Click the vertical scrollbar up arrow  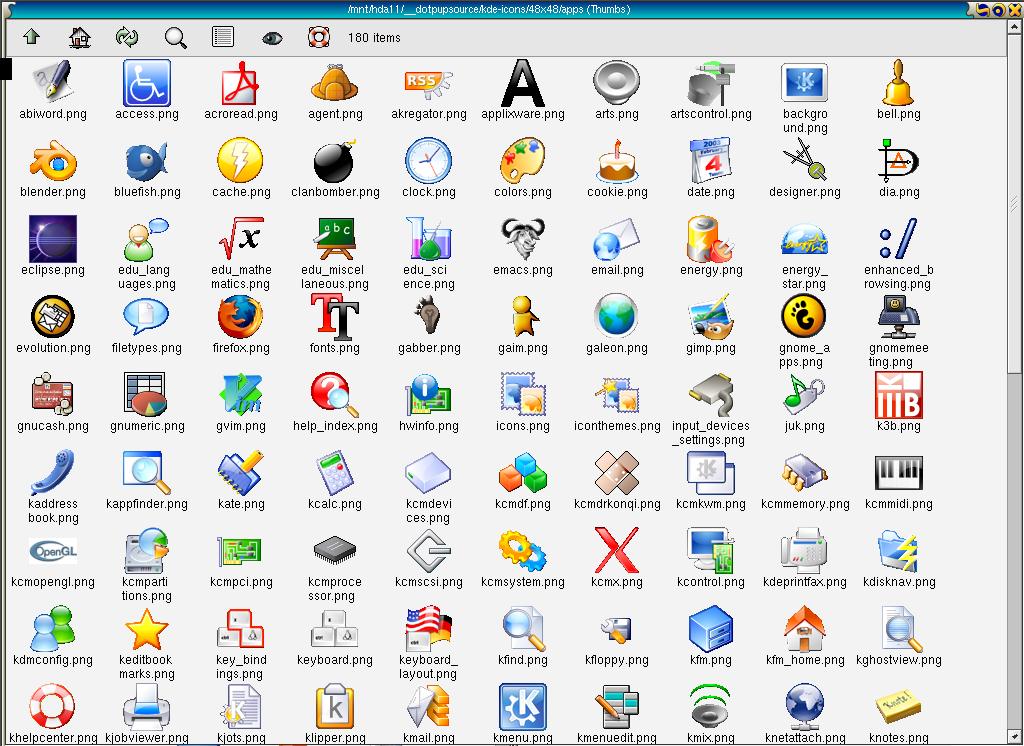[1016, 27]
